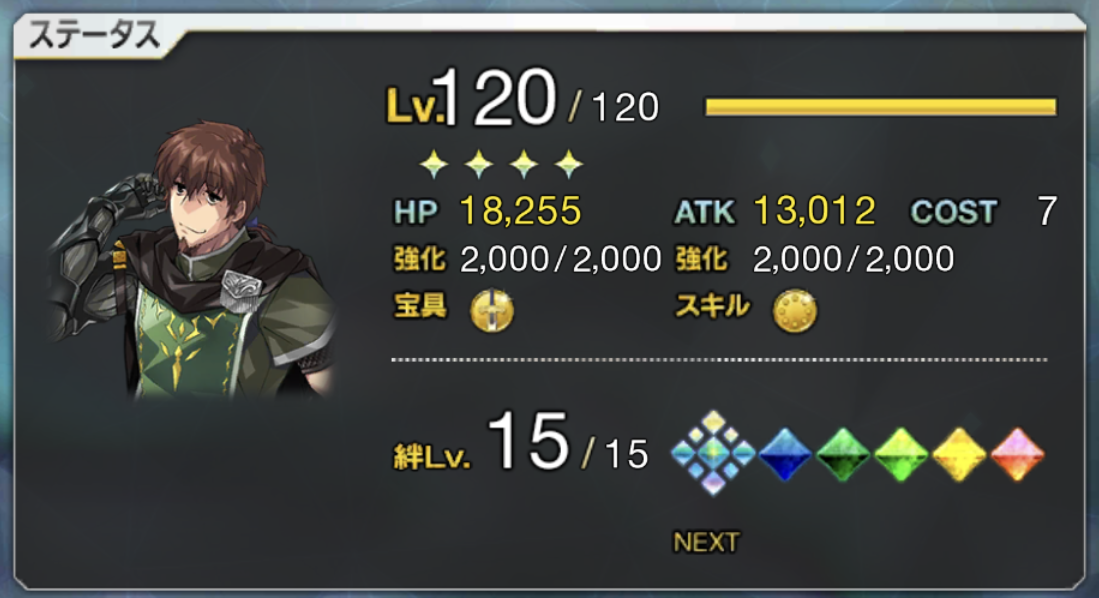Open the ステータス tab header
The width and height of the screenshot is (1099, 598).
[94, 35]
